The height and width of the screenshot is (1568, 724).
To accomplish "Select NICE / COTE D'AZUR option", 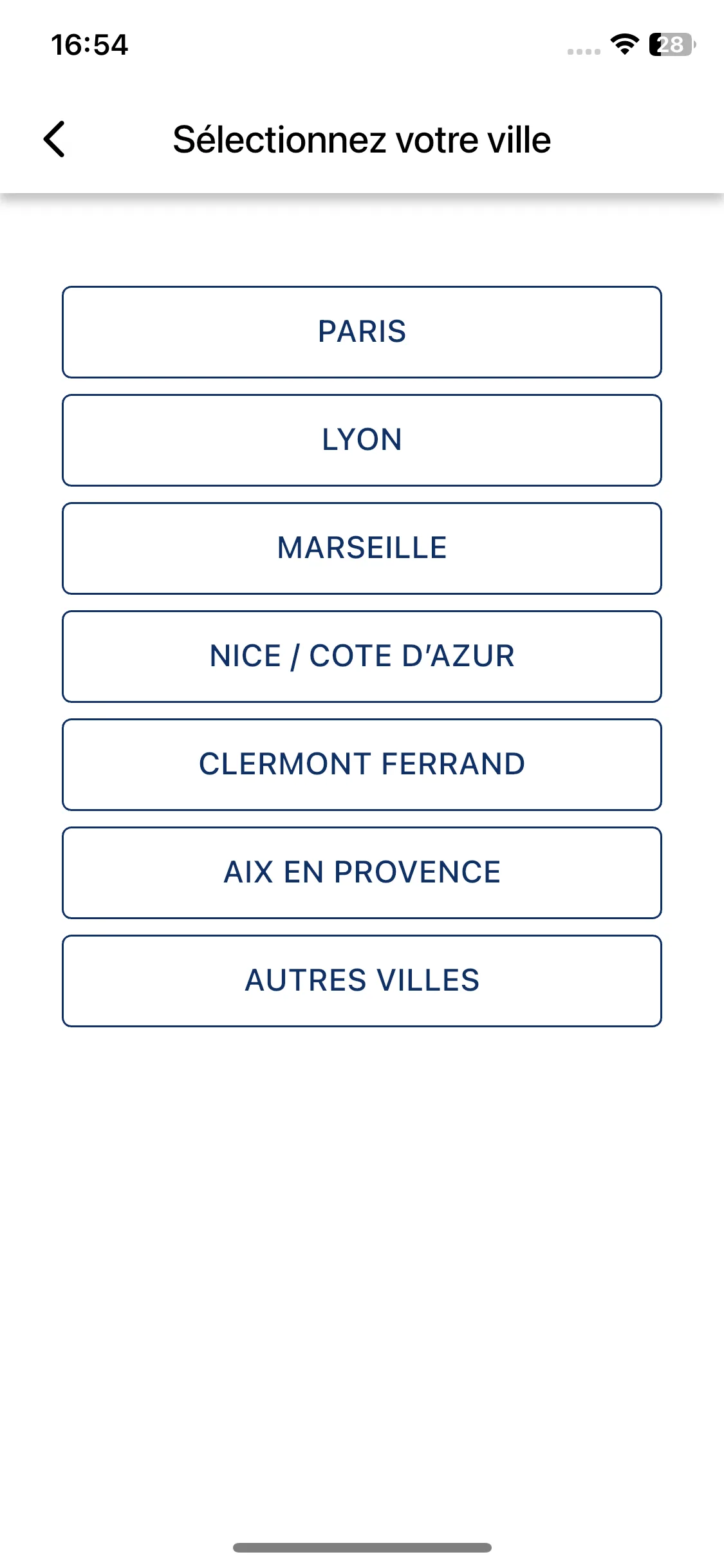I will pyautogui.click(x=362, y=657).
